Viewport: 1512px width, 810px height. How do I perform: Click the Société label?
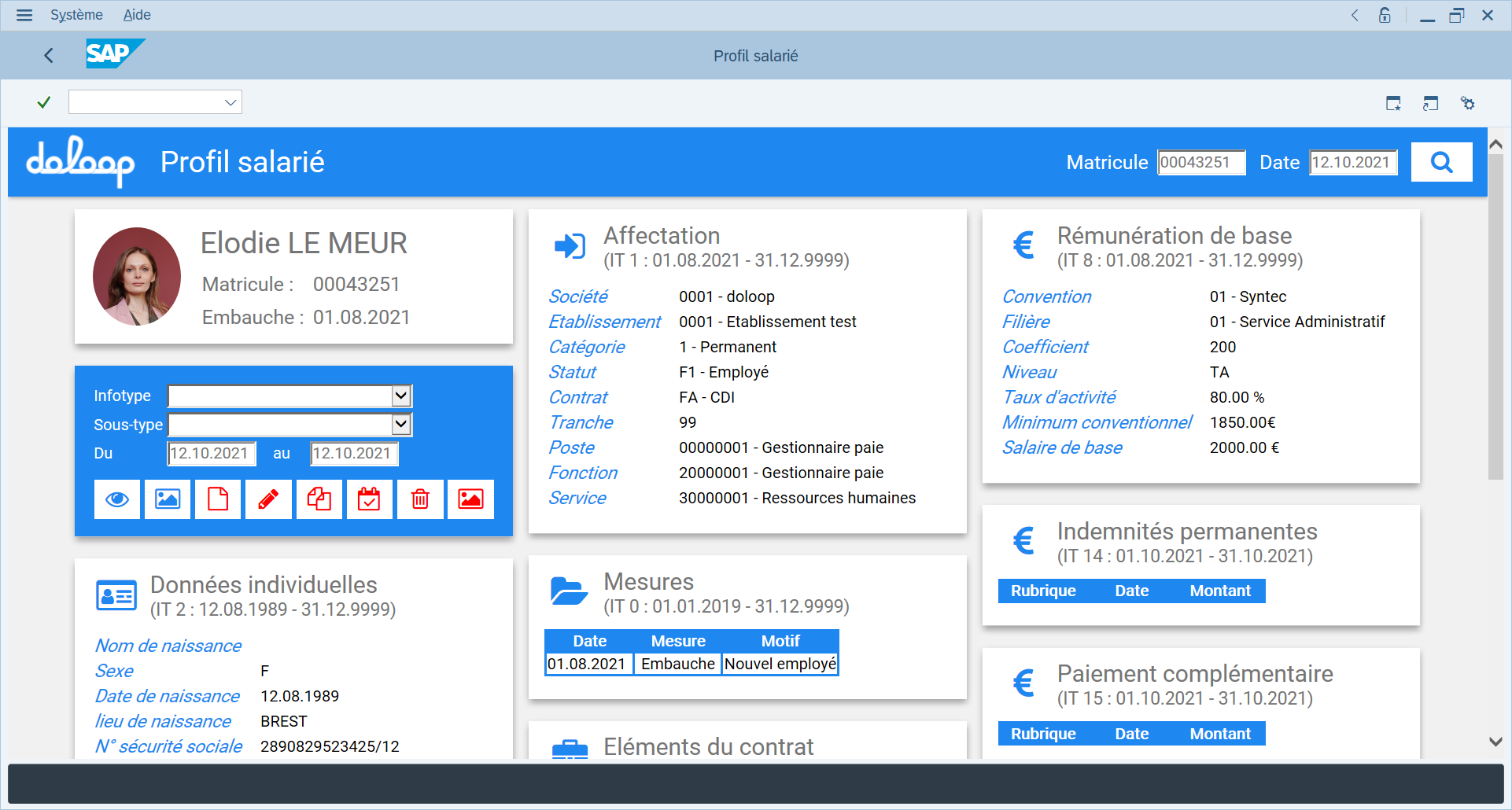[x=578, y=296]
